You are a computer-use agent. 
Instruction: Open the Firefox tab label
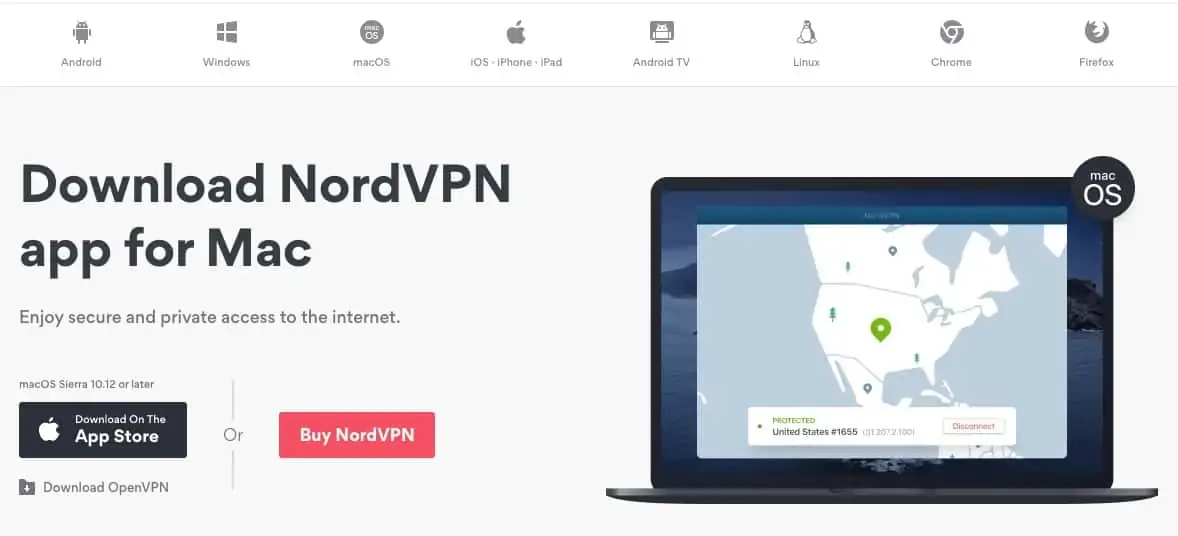(x=1096, y=62)
